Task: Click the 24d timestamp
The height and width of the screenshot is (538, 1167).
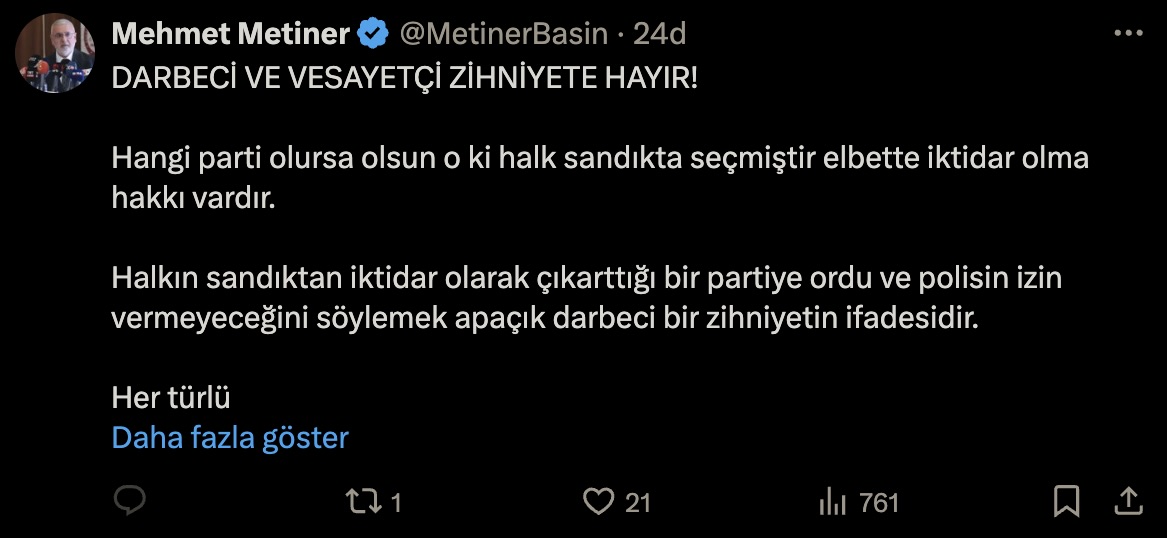Action: coord(660,34)
